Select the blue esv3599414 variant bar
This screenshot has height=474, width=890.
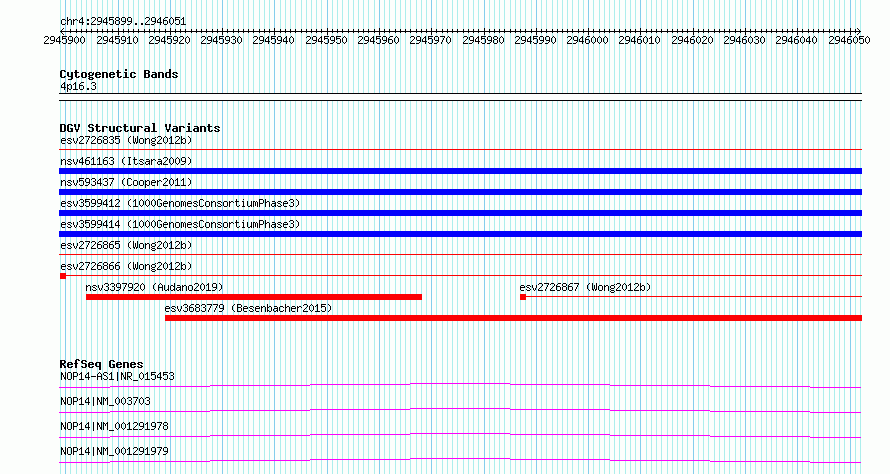(460, 234)
